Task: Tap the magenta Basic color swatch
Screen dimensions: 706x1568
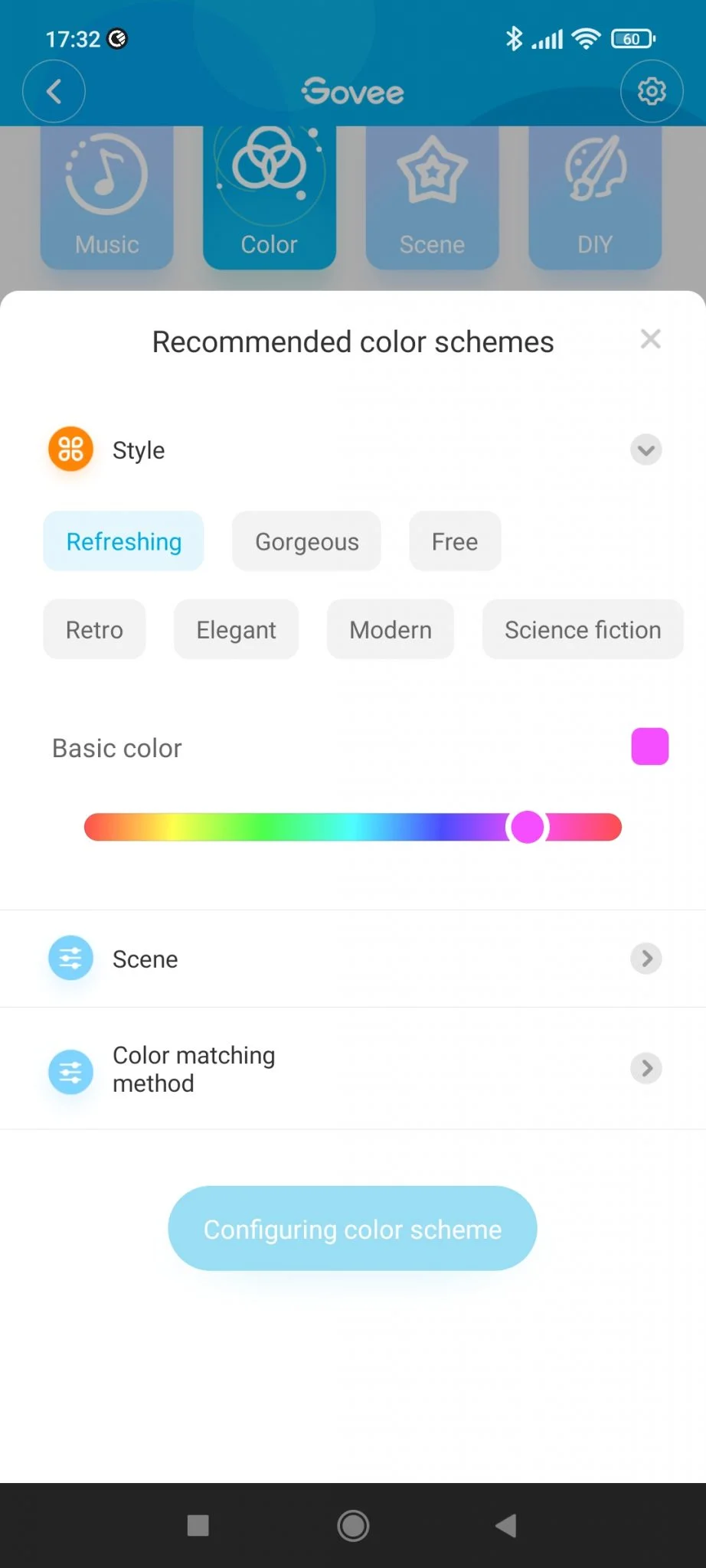Action: coord(649,746)
